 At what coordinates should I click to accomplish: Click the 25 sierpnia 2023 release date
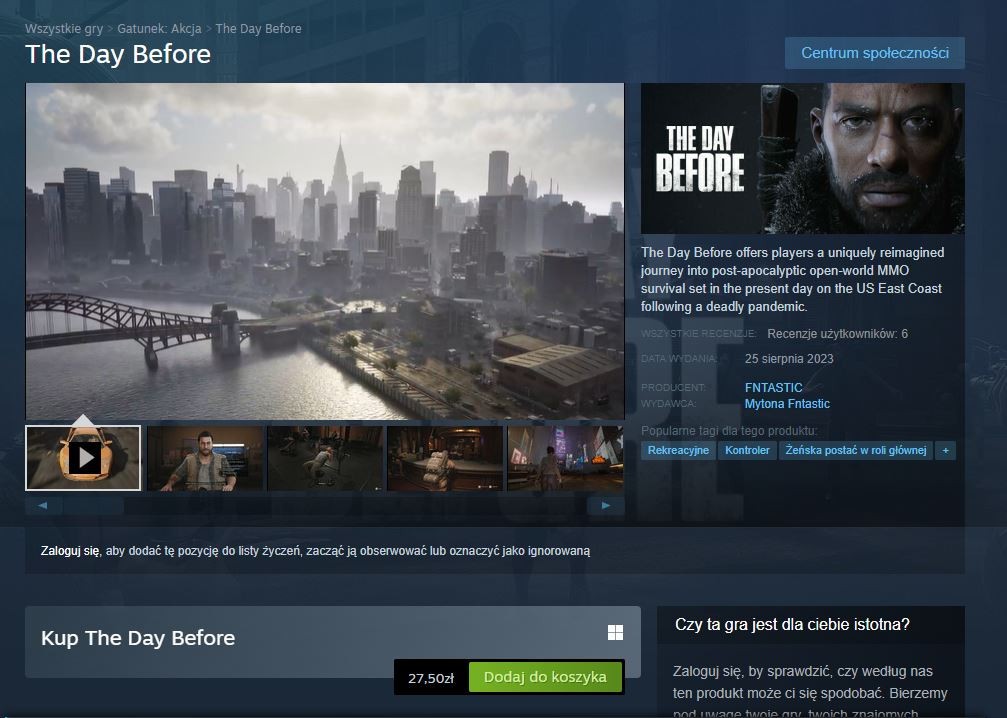click(x=789, y=358)
